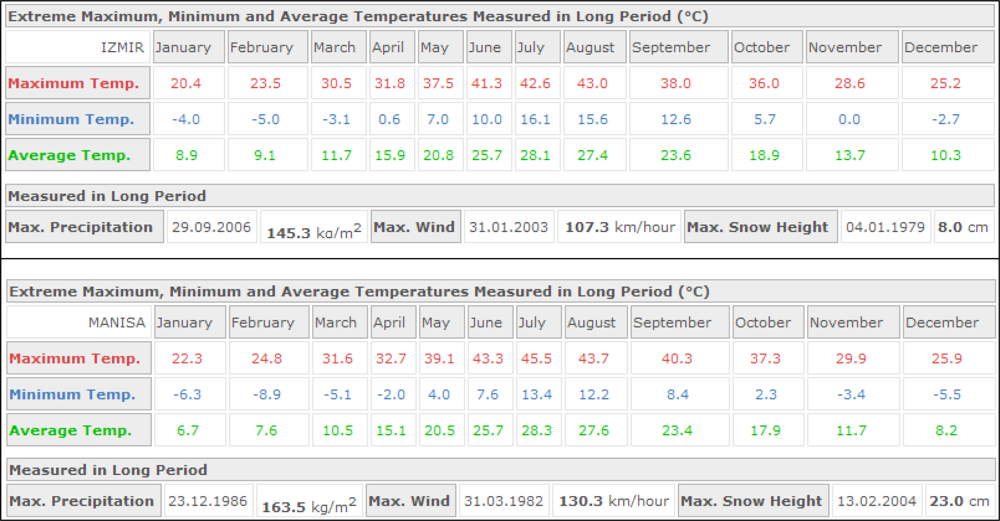1000x521 pixels.
Task: Select the 29.09.2006 precipitation date cell
Action: click(x=211, y=227)
